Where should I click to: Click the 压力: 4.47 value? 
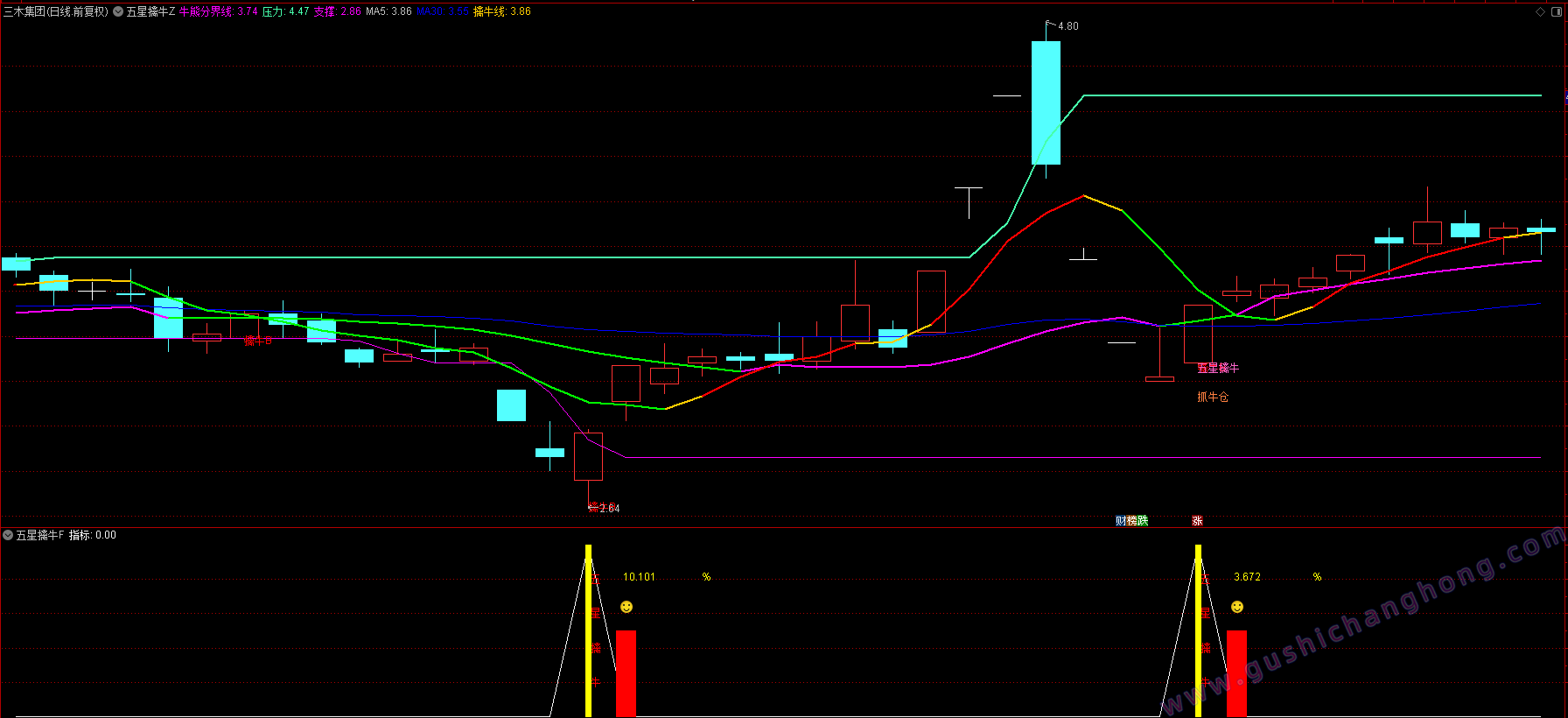click(x=286, y=11)
